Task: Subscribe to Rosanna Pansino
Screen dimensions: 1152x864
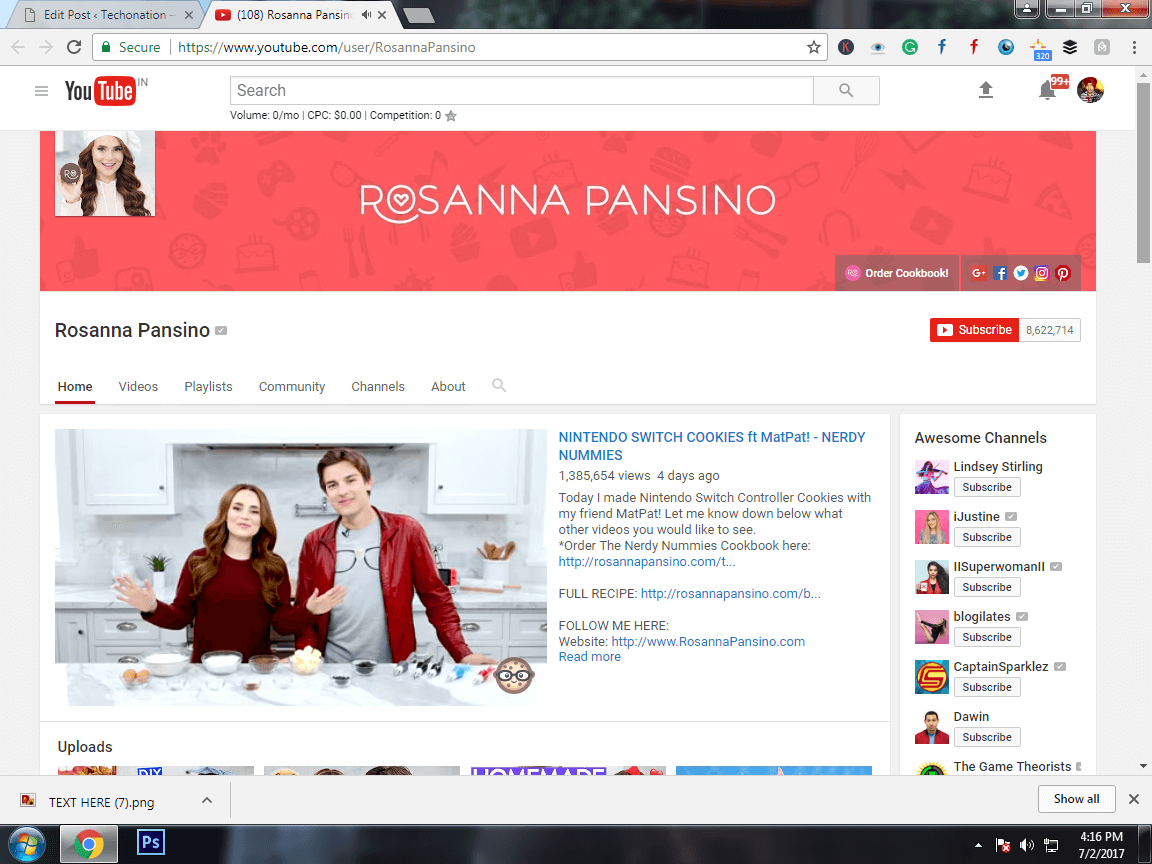Action: 974,330
